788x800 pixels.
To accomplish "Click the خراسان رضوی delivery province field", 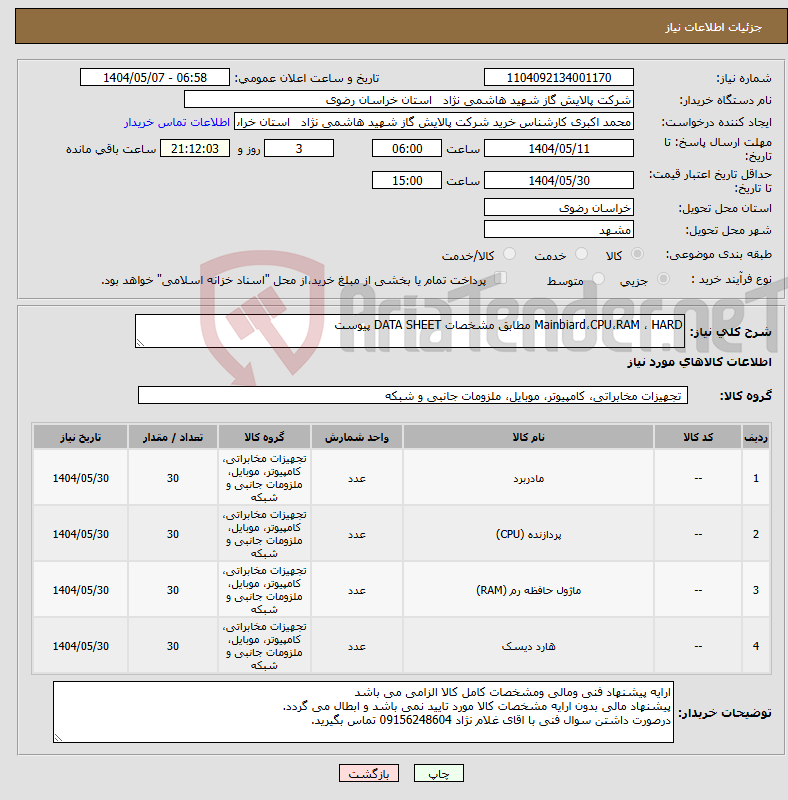I will point(559,208).
